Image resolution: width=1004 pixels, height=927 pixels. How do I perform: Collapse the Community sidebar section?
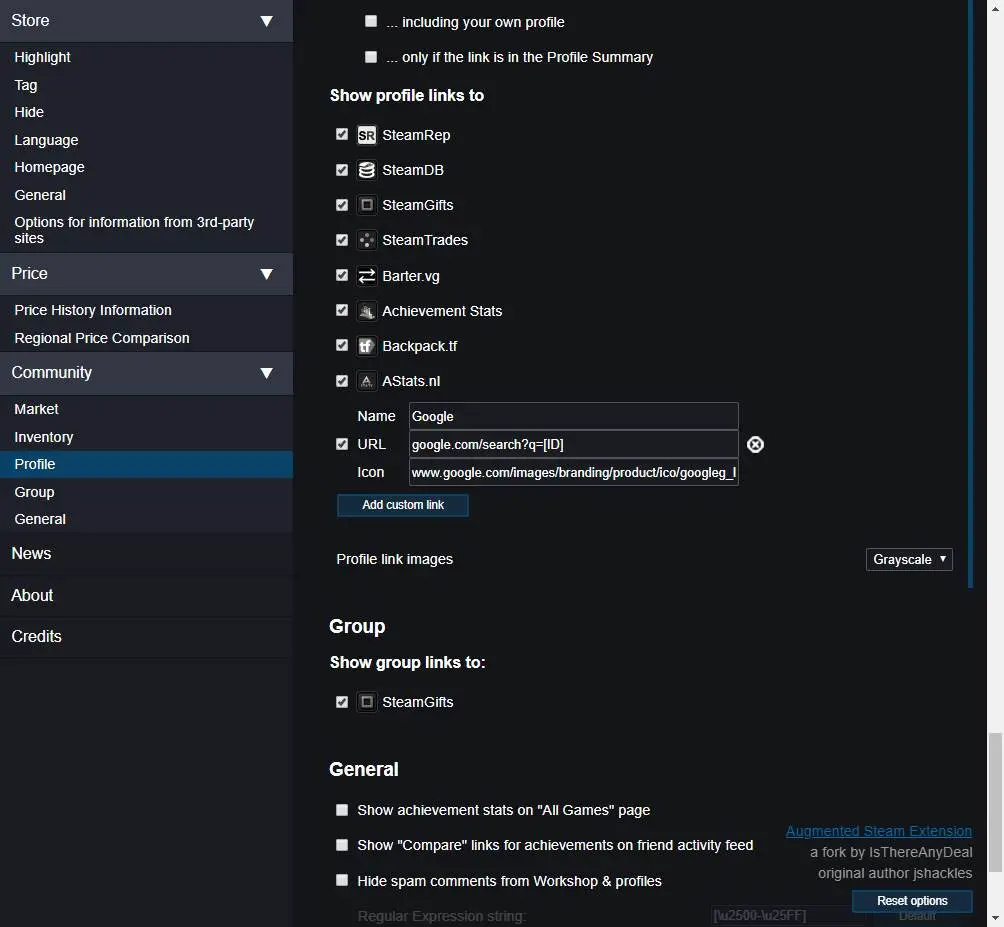pyautogui.click(x=266, y=373)
